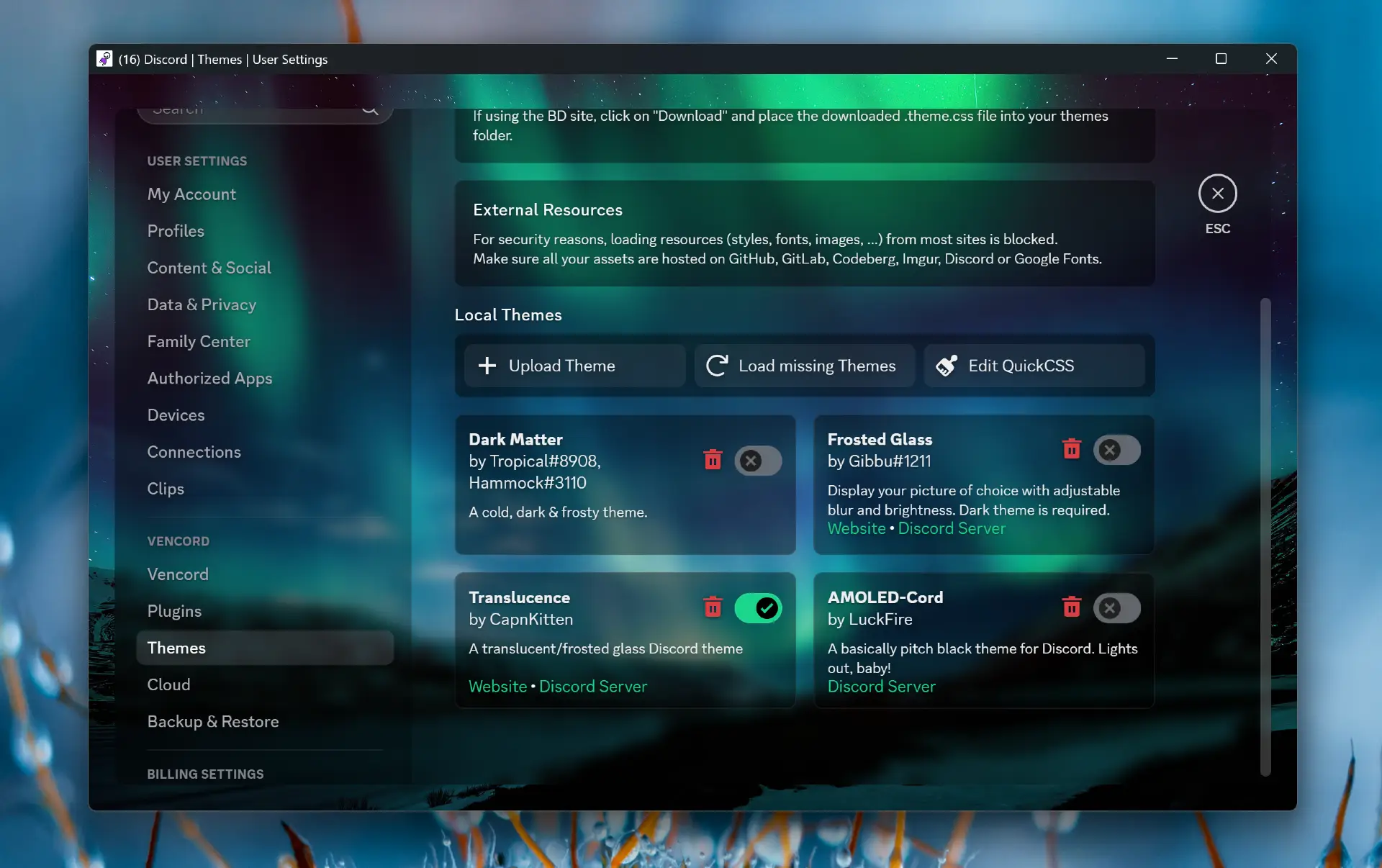Go to Content & Social settings

[264, 268]
